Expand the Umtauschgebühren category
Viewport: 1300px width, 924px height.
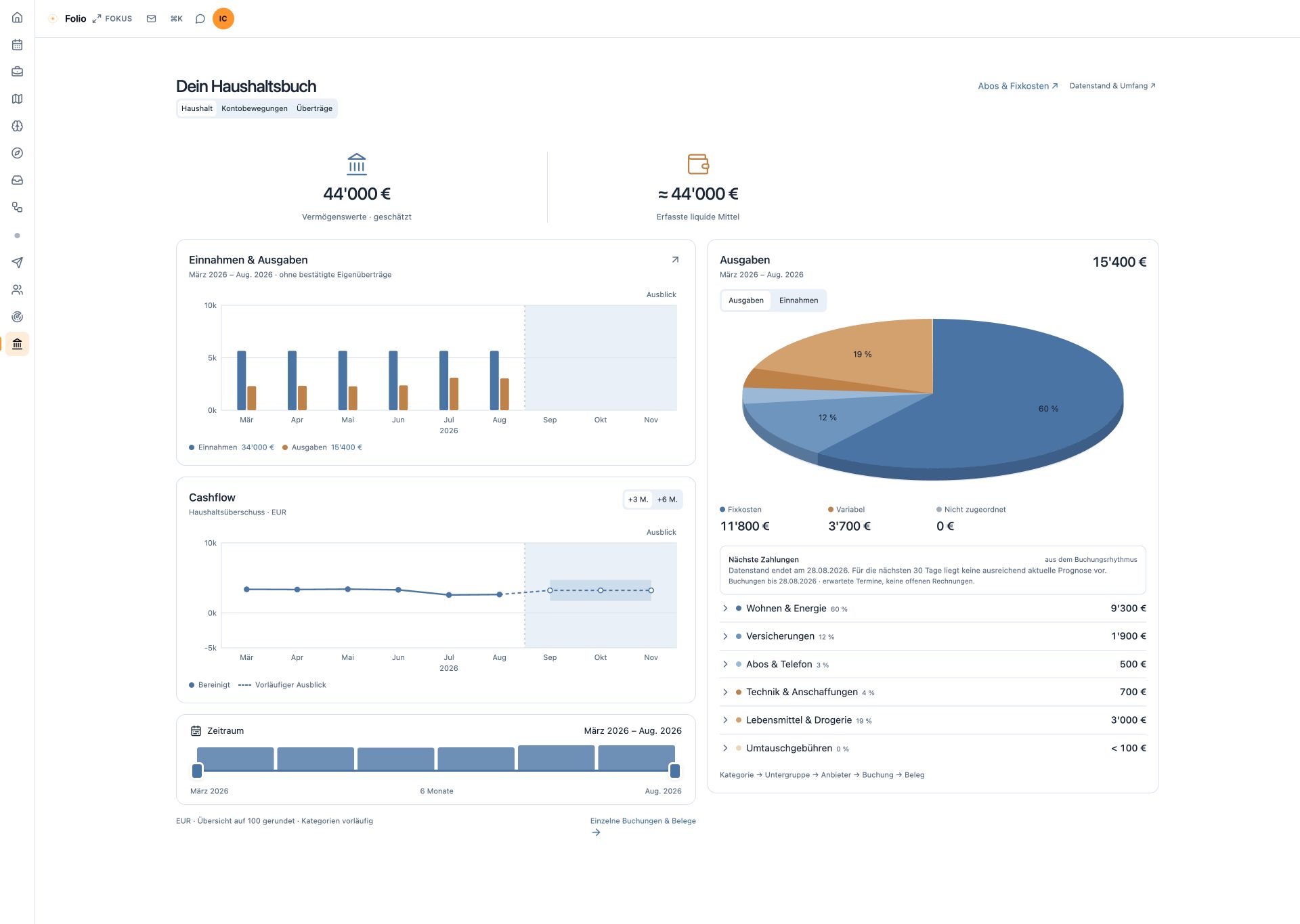pyautogui.click(x=933, y=748)
